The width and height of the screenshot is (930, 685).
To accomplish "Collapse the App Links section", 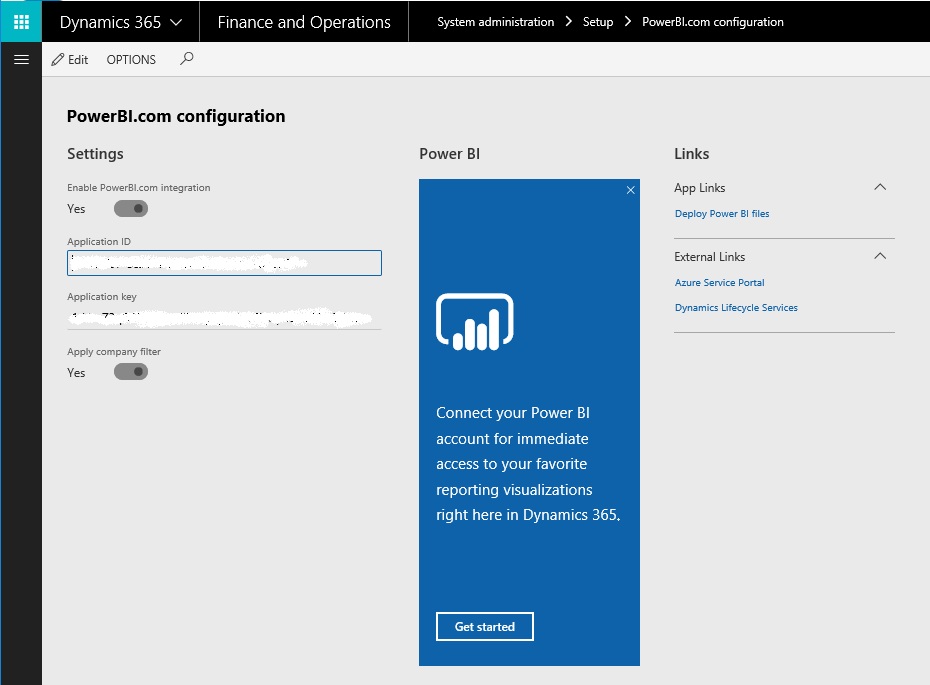I will [x=880, y=187].
